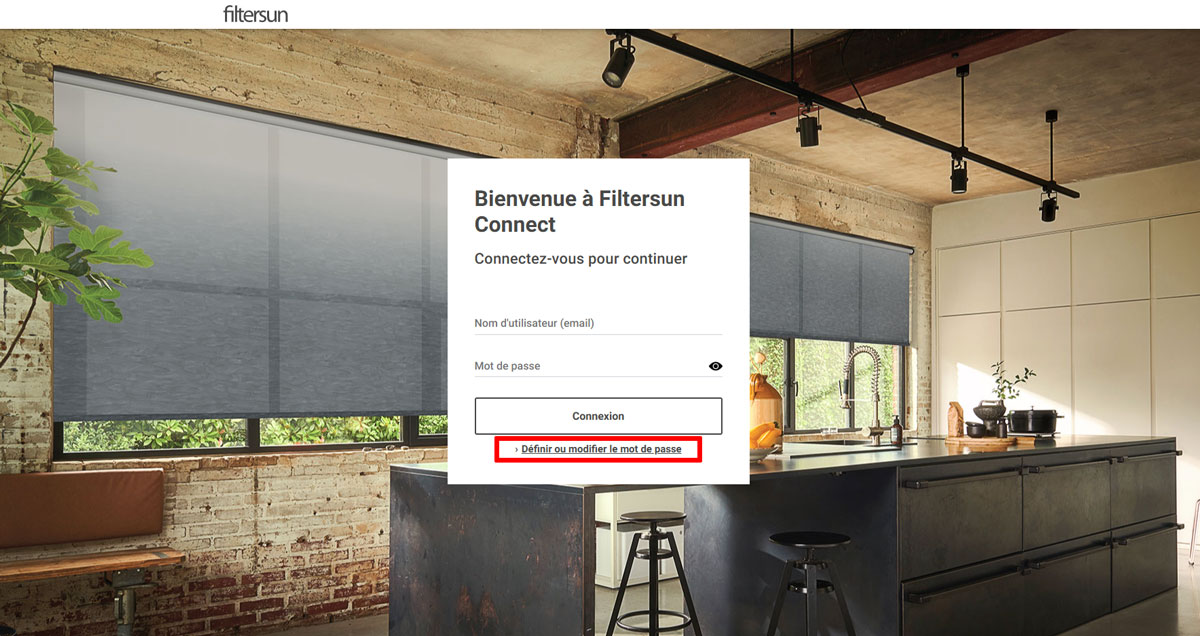The image size is (1200, 636).
Task: Click the Mot de passe placeholder text
Action: click(507, 366)
